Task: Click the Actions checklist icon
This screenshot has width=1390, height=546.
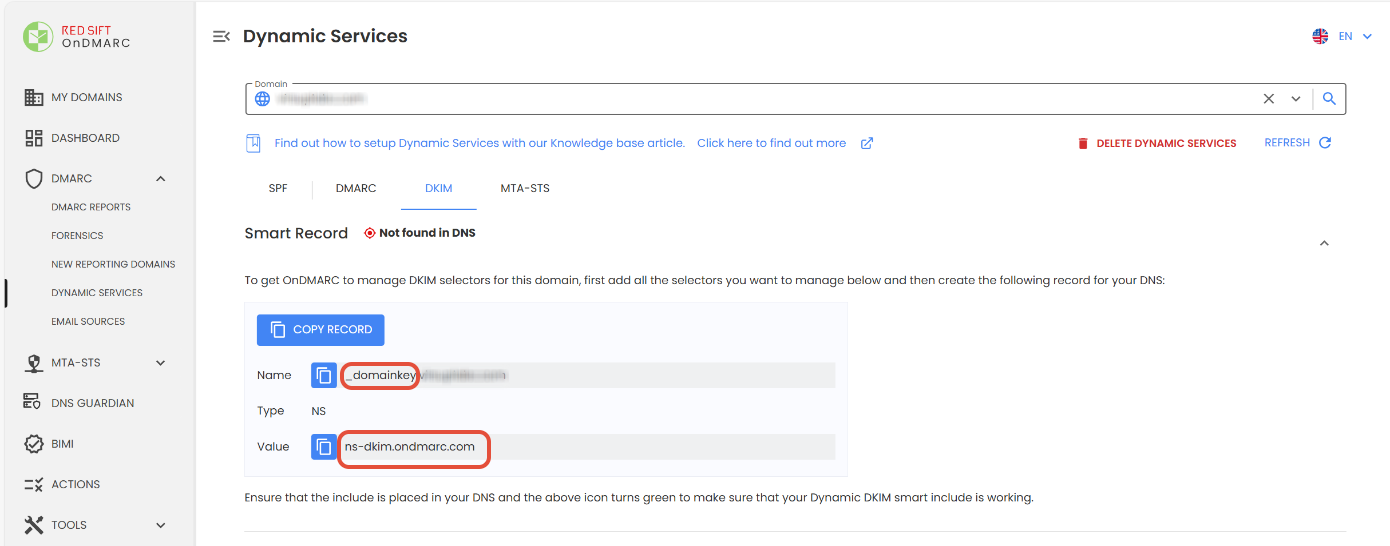Action: [34, 484]
